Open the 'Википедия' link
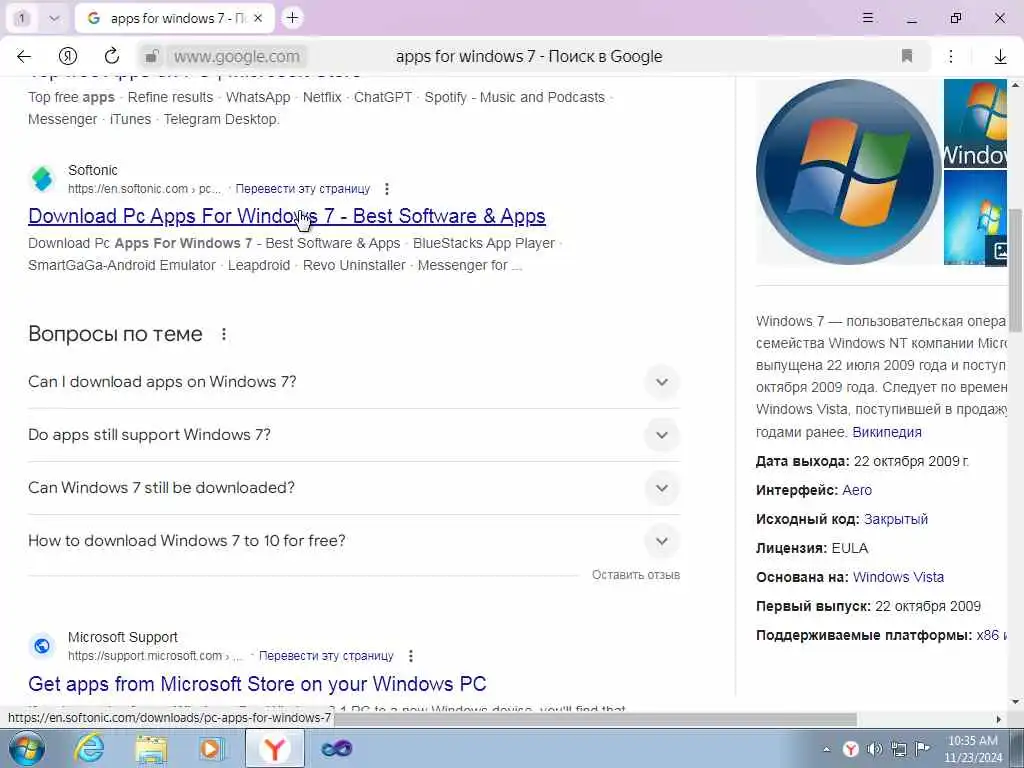 [x=887, y=432]
